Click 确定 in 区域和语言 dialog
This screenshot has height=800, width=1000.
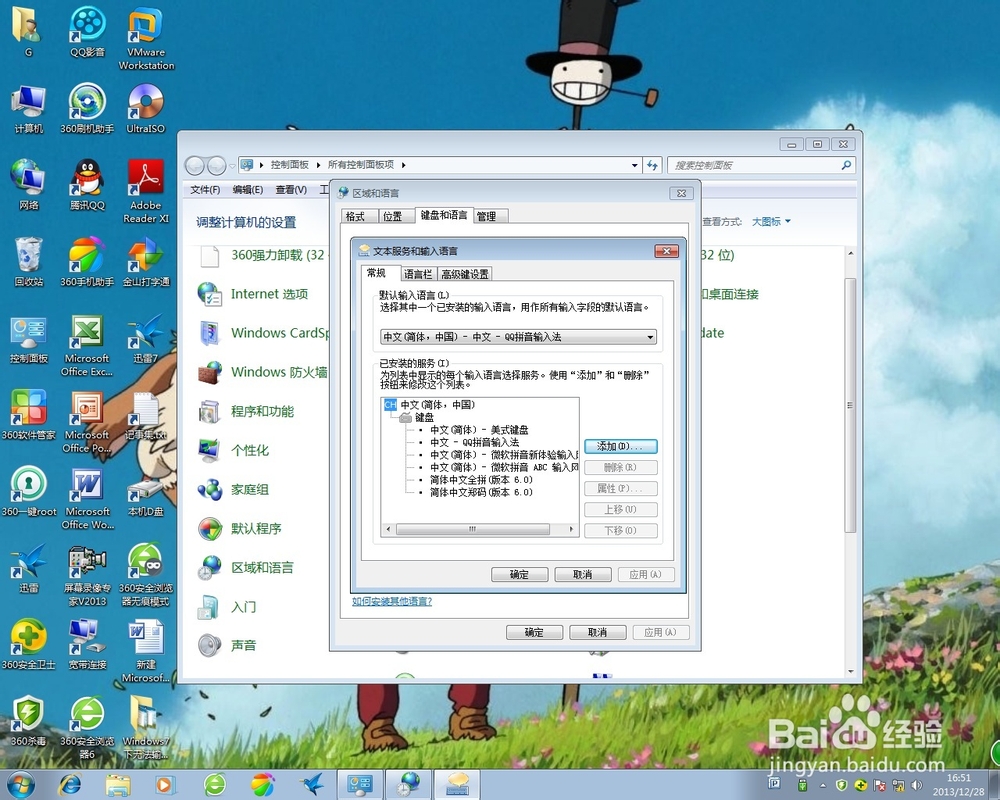(534, 632)
